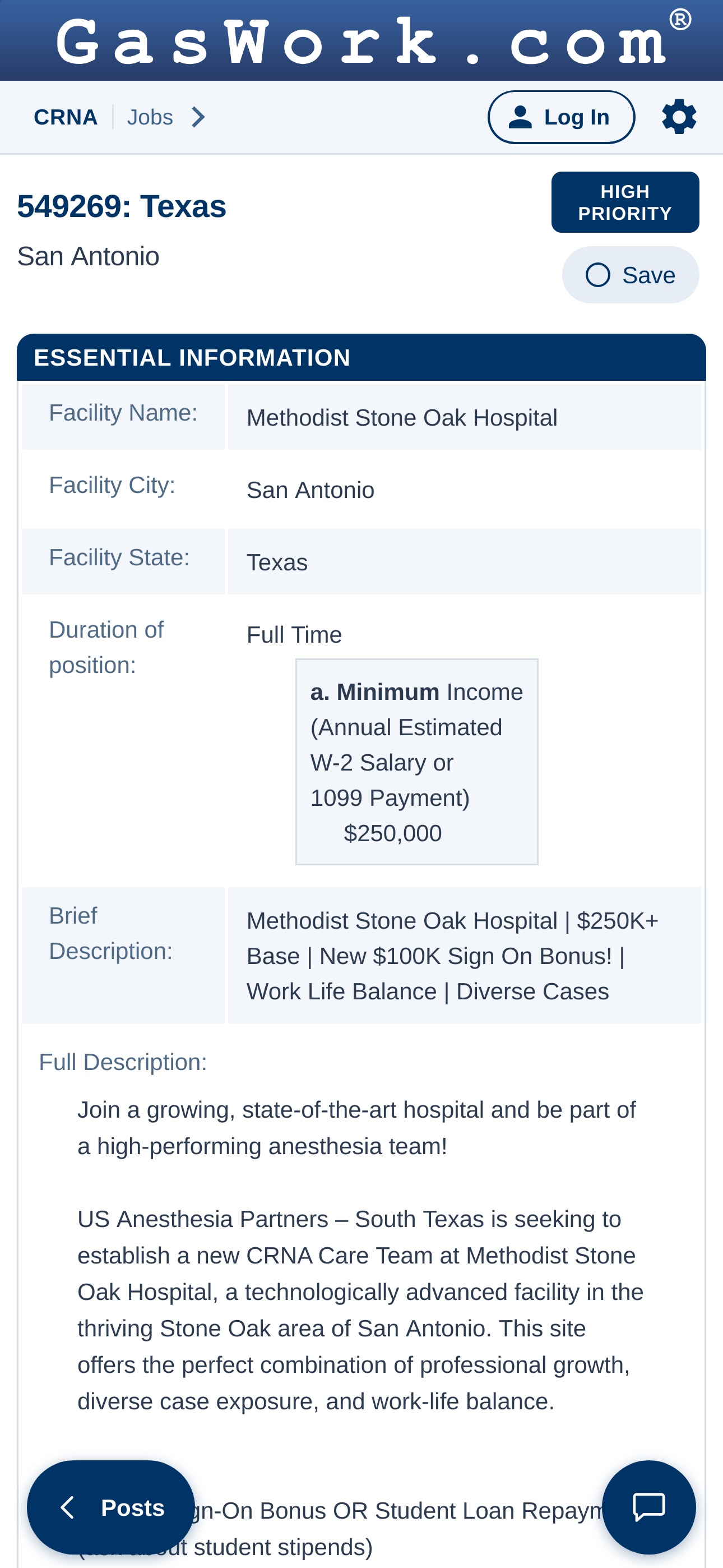This screenshot has height=1568, width=723.
Task: Select the Methodist Stone Oak Hospital facility name
Action: (402, 418)
